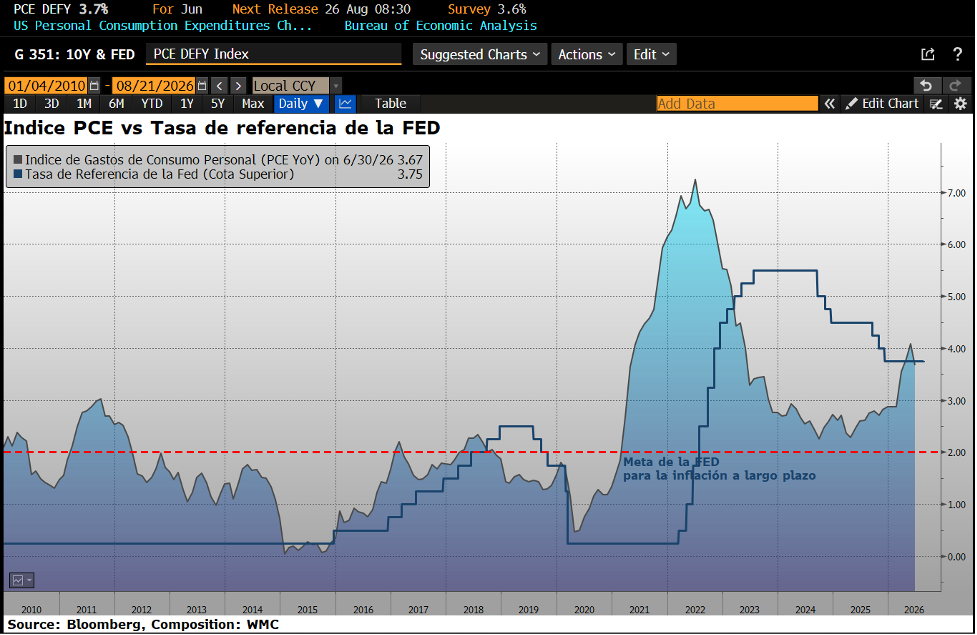Click the PCE DEFY 3.7% header value
The image size is (977, 635).
pyautogui.click(x=60, y=9)
